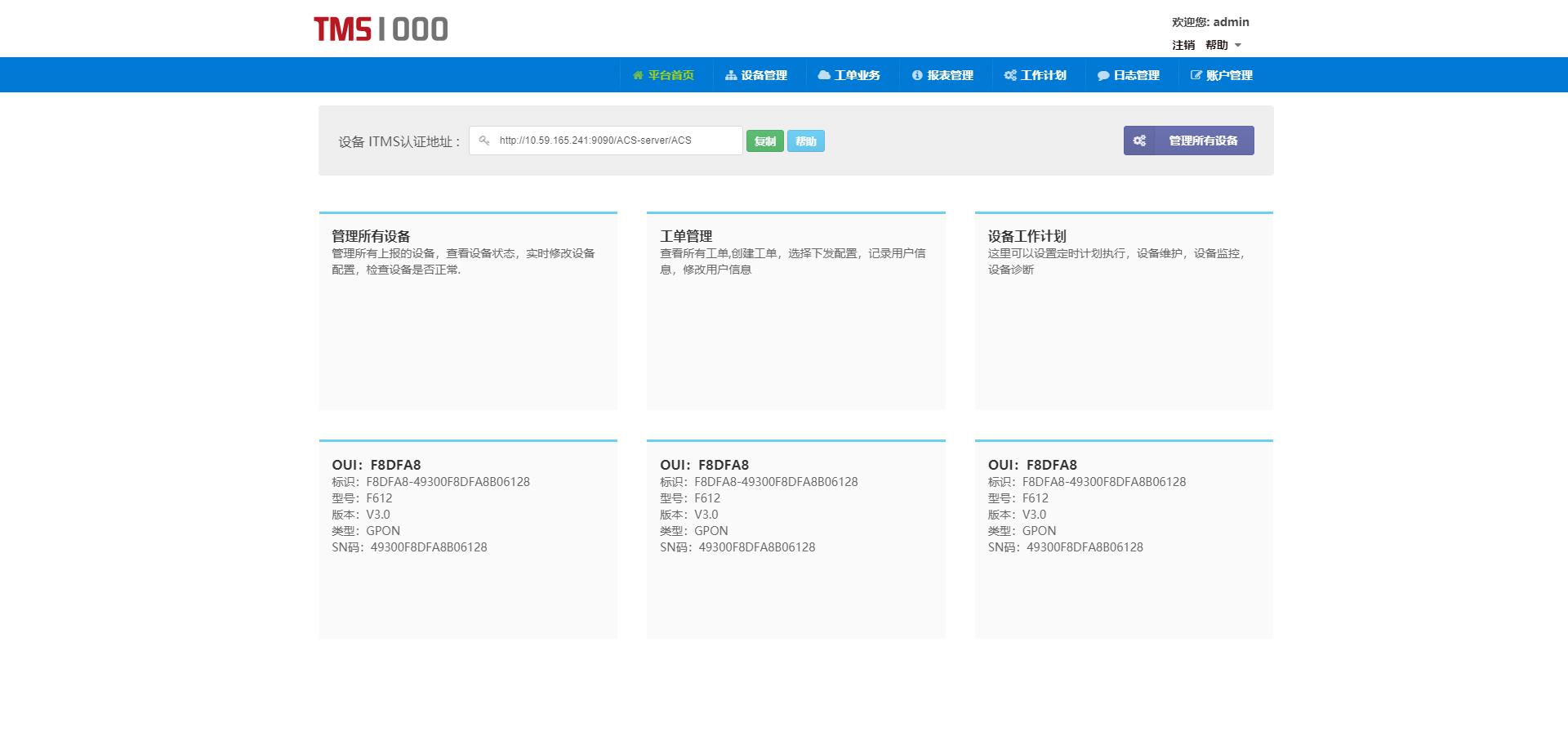
Task: Click the light blue 帮助 button
Action: pos(806,141)
